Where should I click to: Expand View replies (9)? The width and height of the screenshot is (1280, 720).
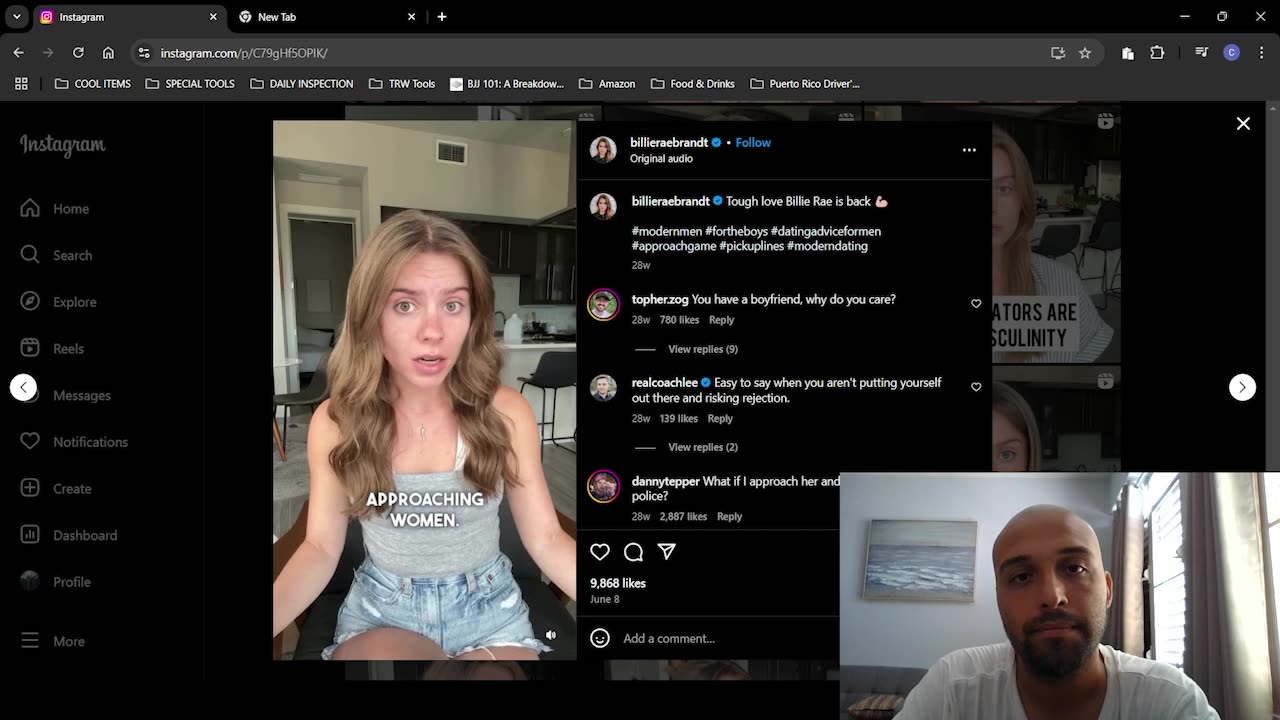coord(703,349)
